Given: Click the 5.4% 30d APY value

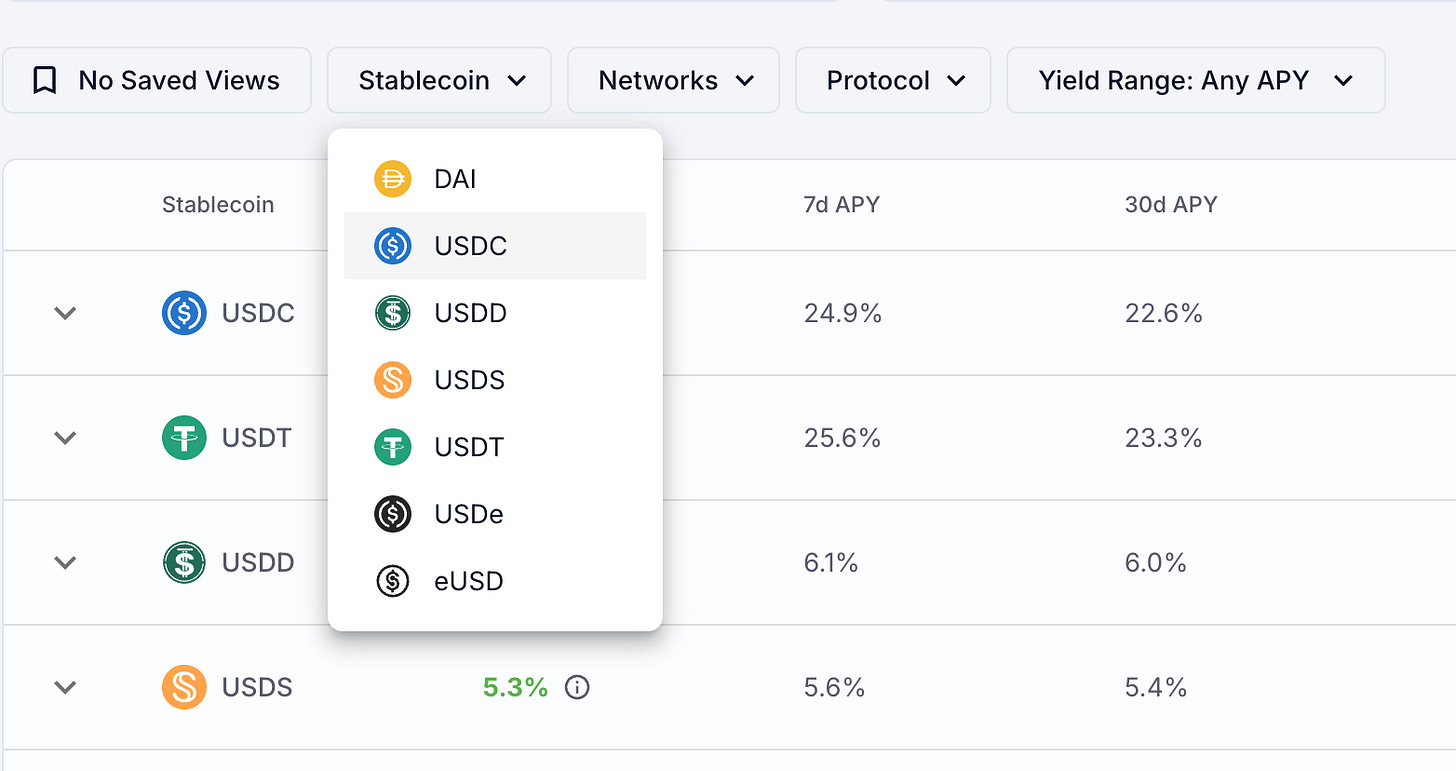Looking at the screenshot, I should point(1156,687).
